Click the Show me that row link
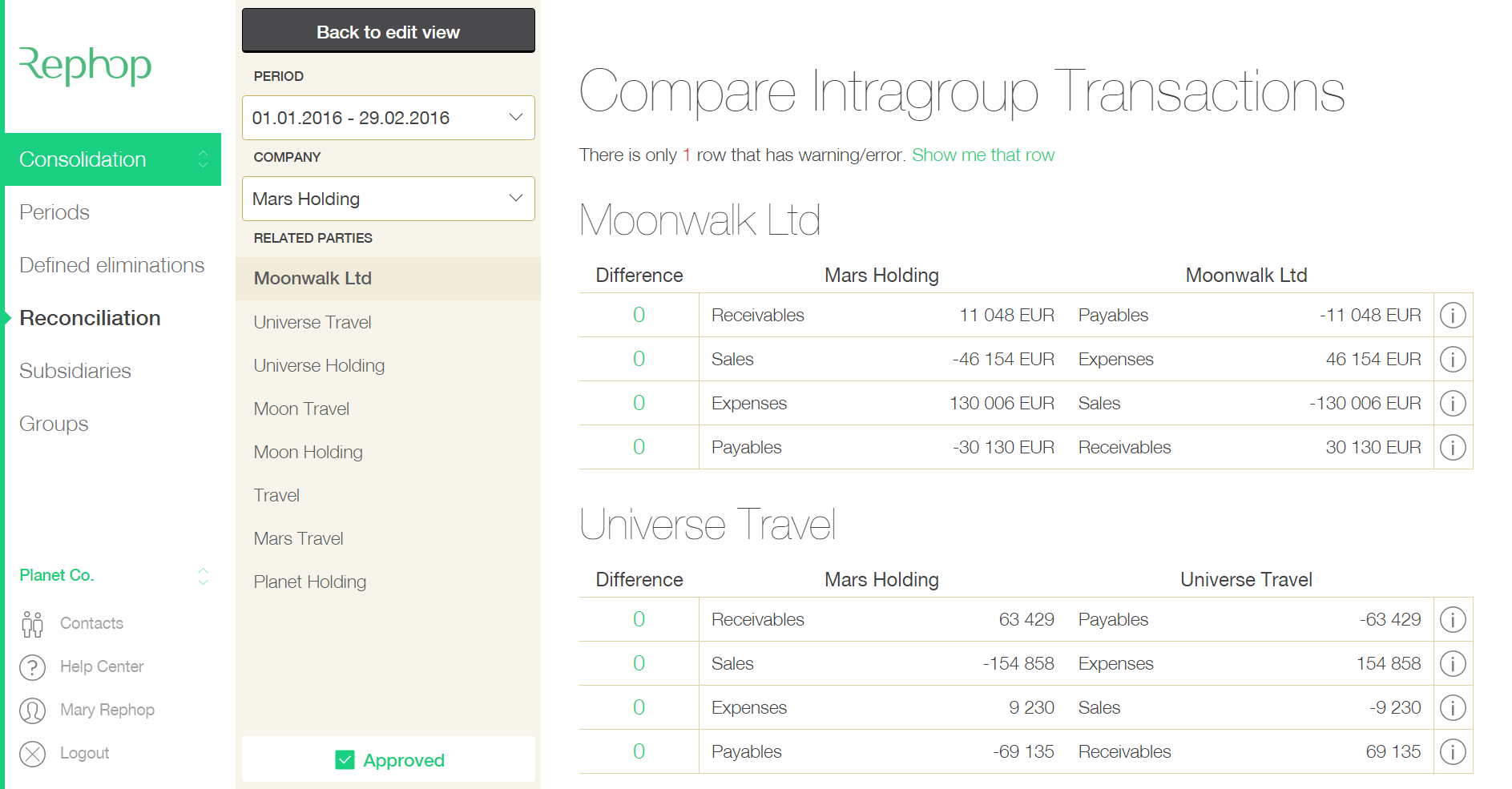The width and height of the screenshot is (1512, 789). 983,155
